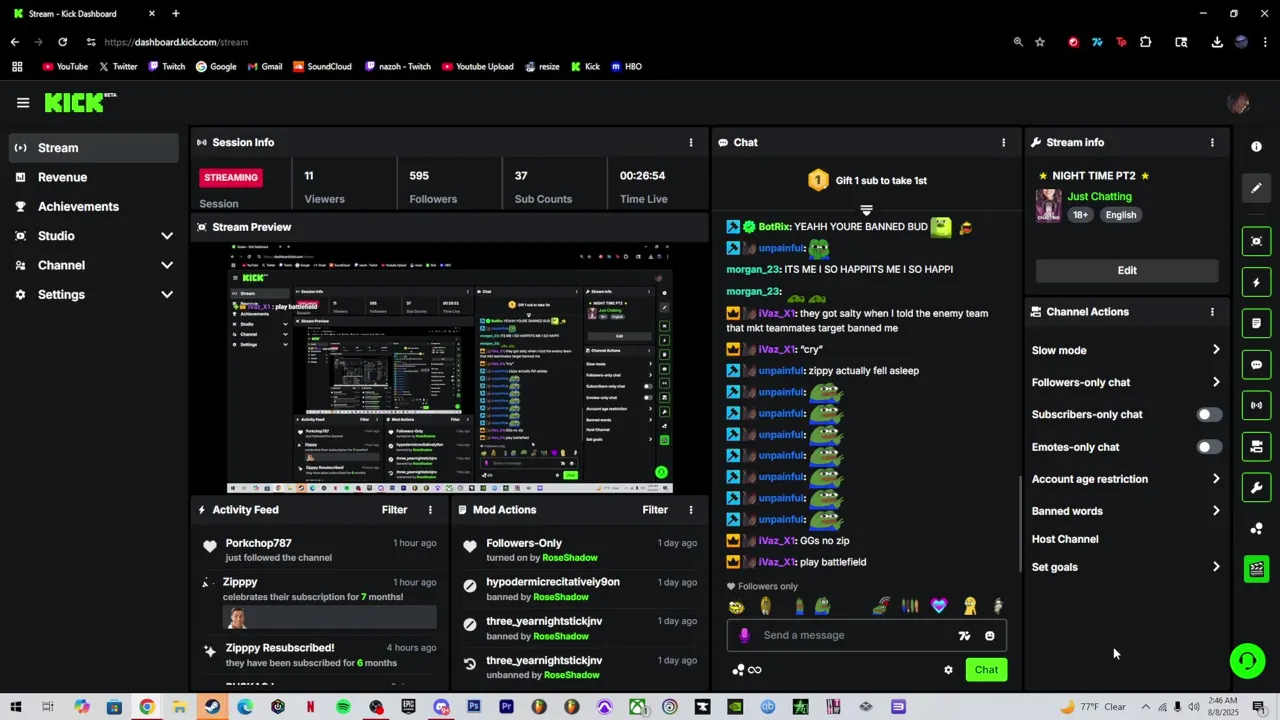Expand the Settings sidebar section
Image resolution: width=1280 pixels, height=720 pixels.
167,295
